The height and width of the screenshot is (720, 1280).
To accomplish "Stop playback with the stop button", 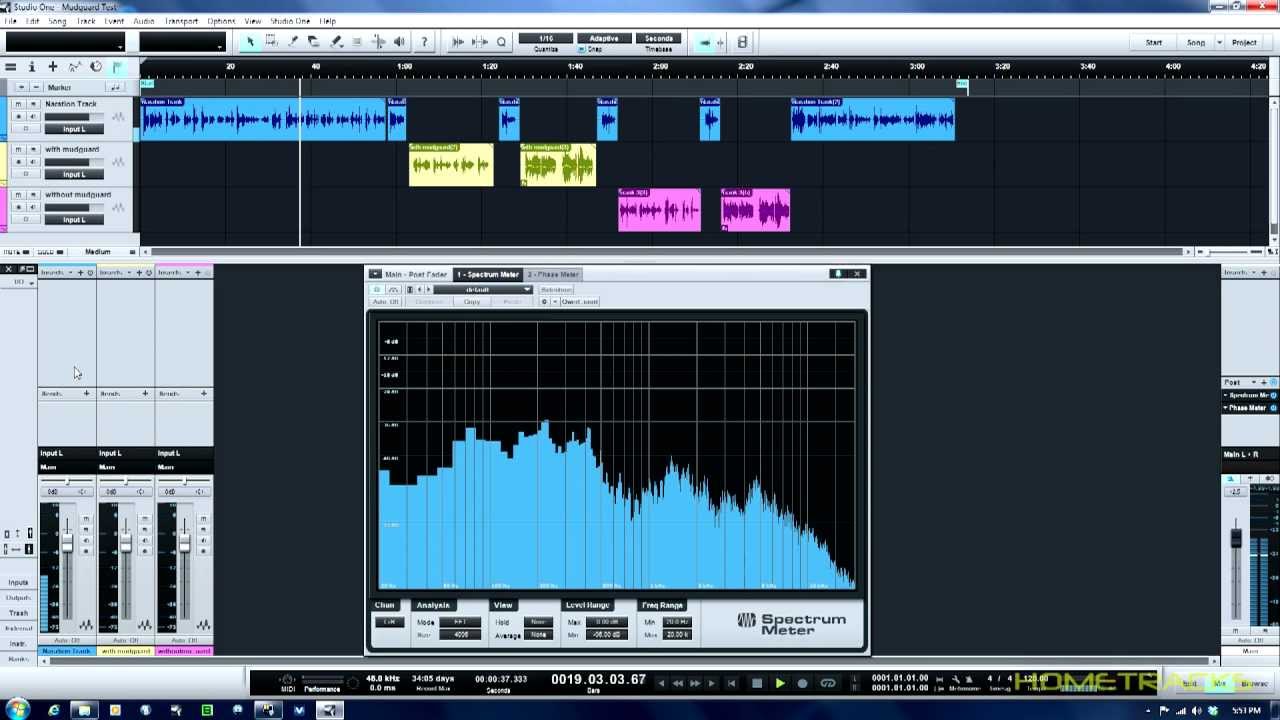I will (x=757, y=684).
